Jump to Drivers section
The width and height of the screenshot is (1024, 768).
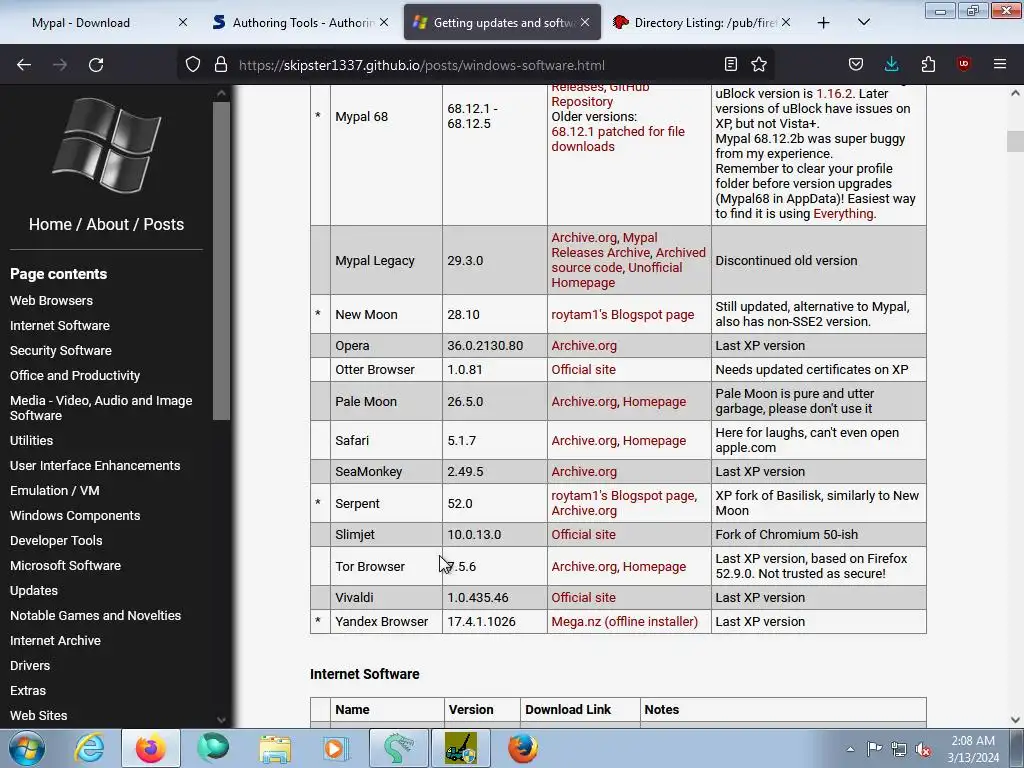(30, 665)
